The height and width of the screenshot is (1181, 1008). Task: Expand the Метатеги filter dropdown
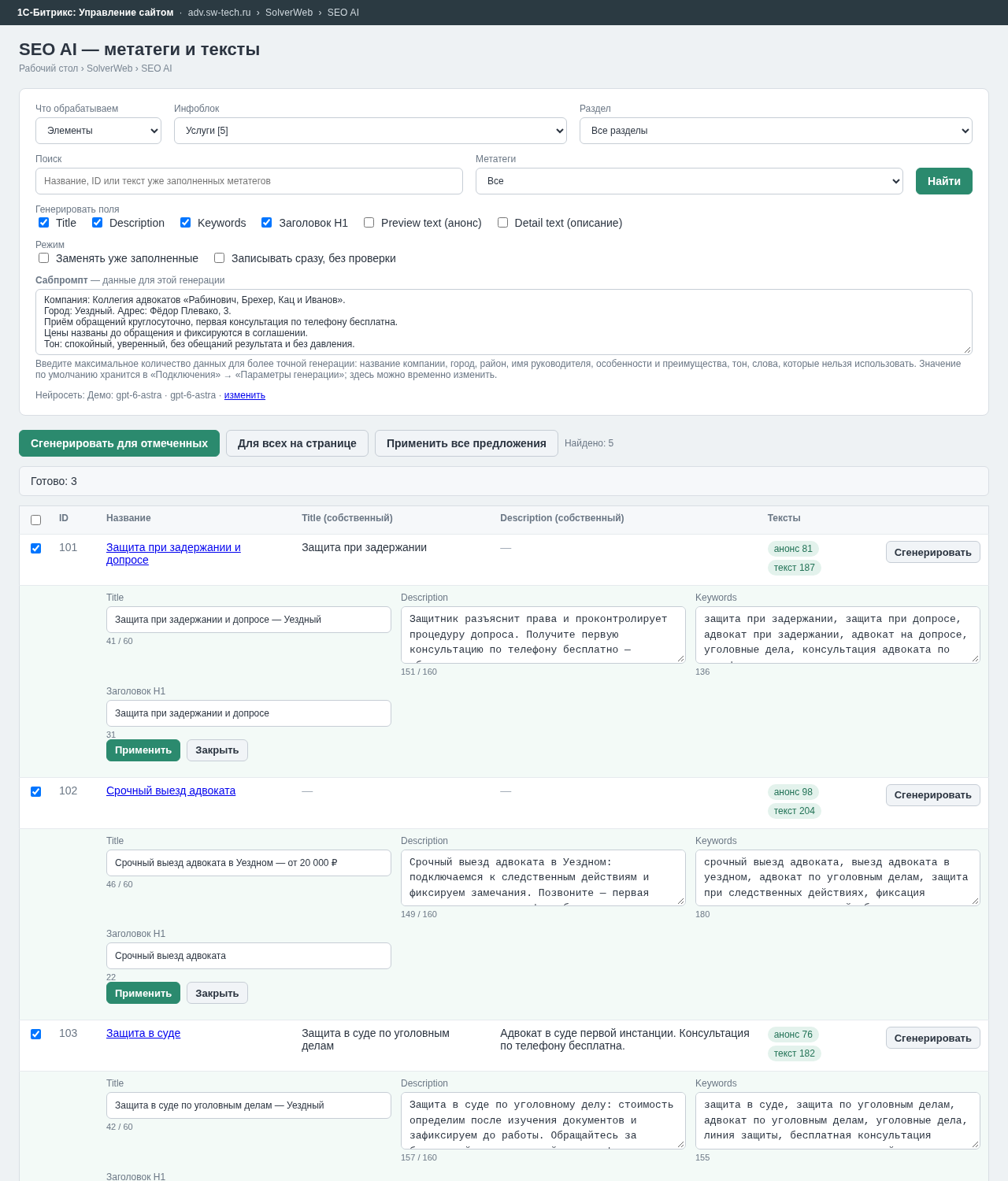689,181
